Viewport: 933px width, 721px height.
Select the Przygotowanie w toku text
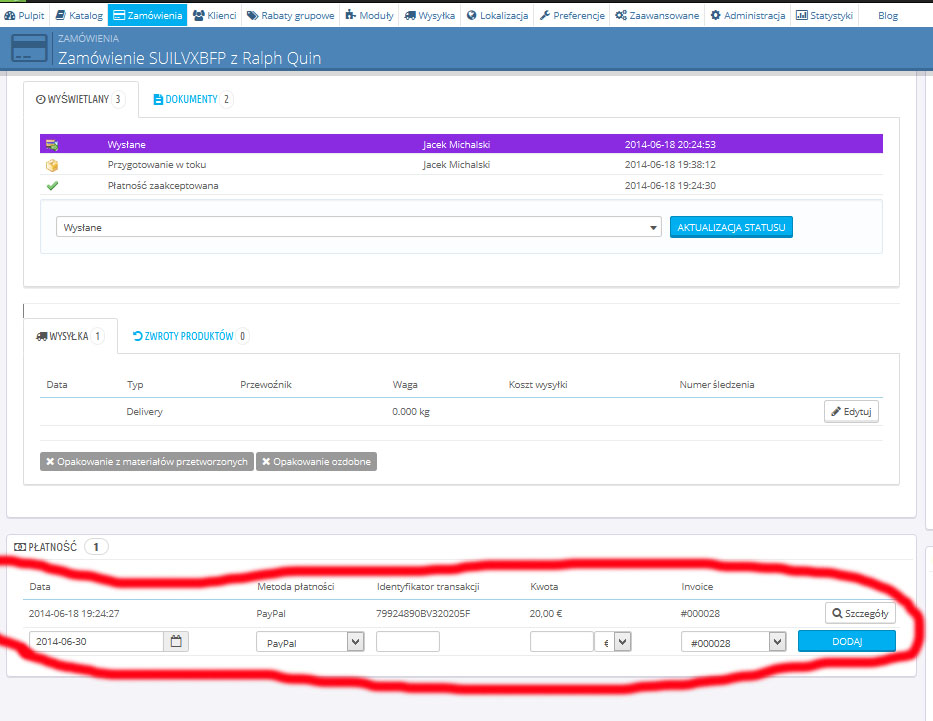pos(157,165)
